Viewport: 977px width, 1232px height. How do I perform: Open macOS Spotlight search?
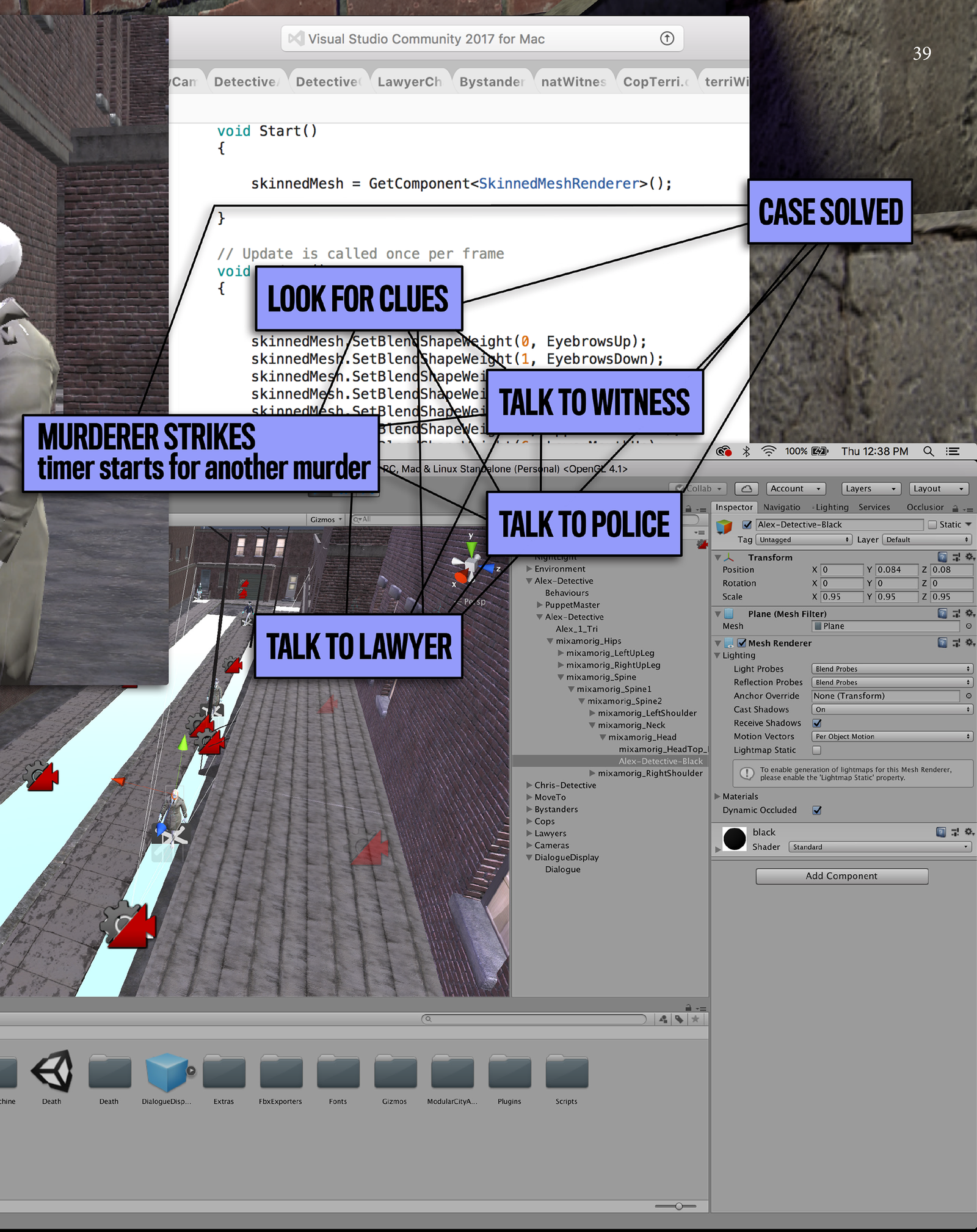pyautogui.click(x=928, y=451)
